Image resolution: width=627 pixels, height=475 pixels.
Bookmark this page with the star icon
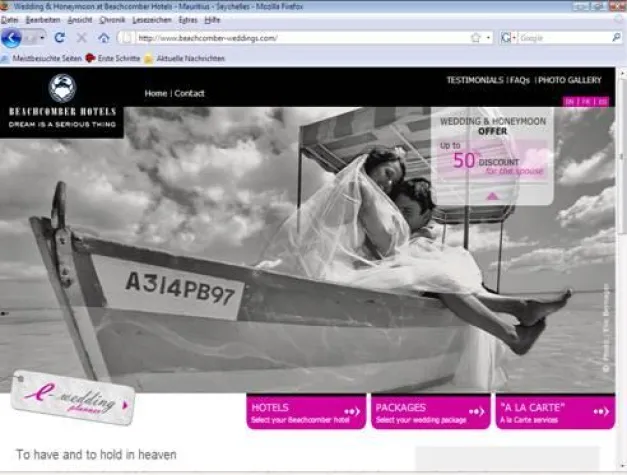coord(475,38)
